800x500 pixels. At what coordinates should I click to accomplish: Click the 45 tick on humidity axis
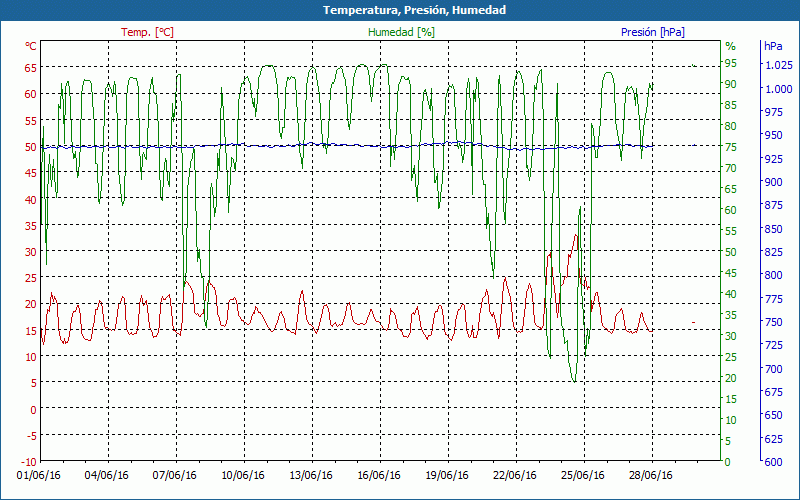tap(731, 273)
